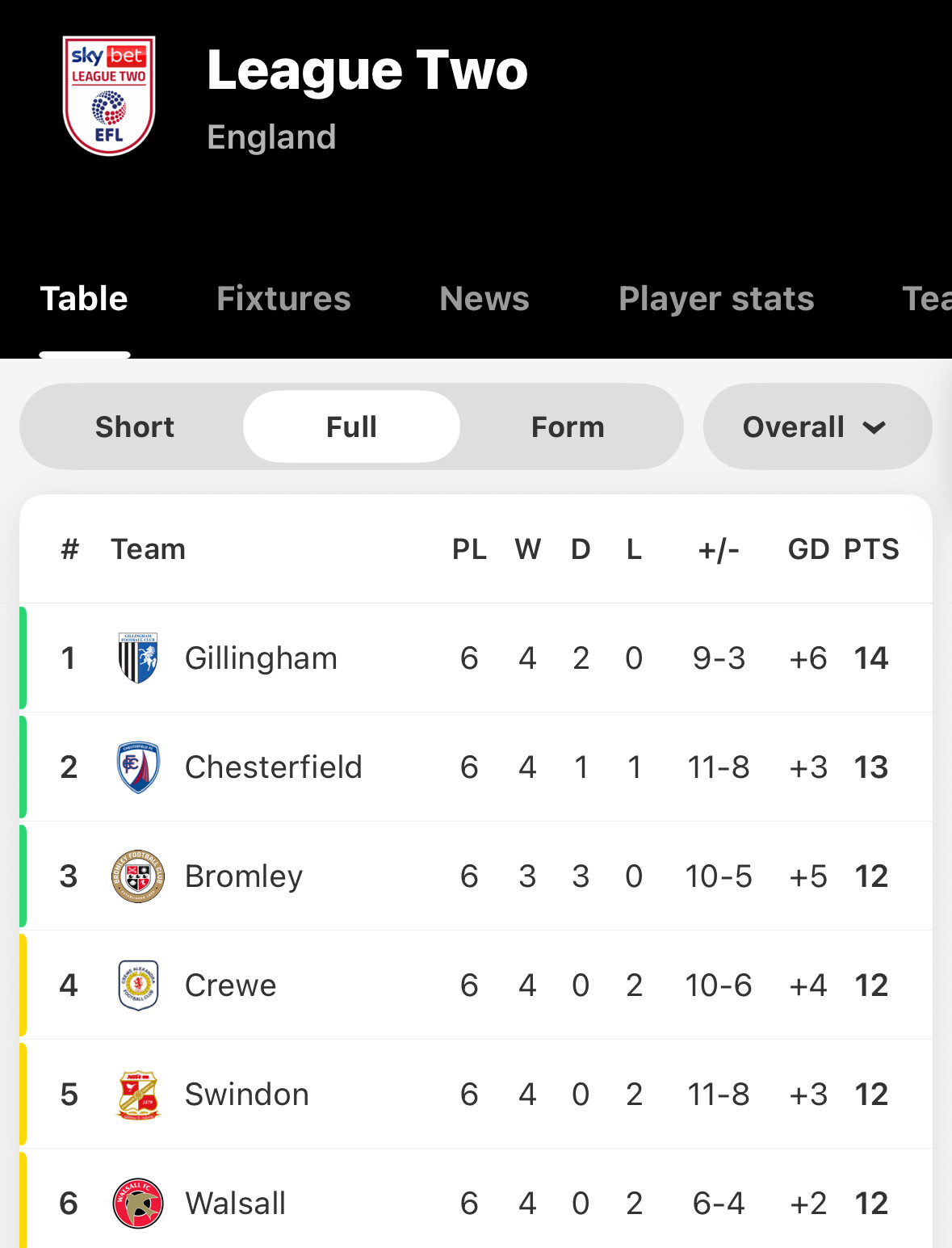Select the Table tab
The height and width of the screenshot is (1248, 952).
click(x=84, y=299)
